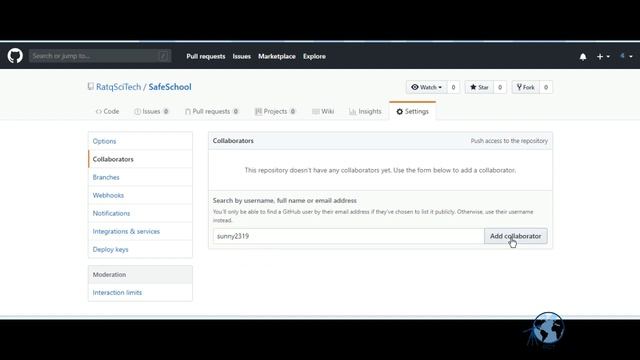Select the Settings tab

click(413, 111)
